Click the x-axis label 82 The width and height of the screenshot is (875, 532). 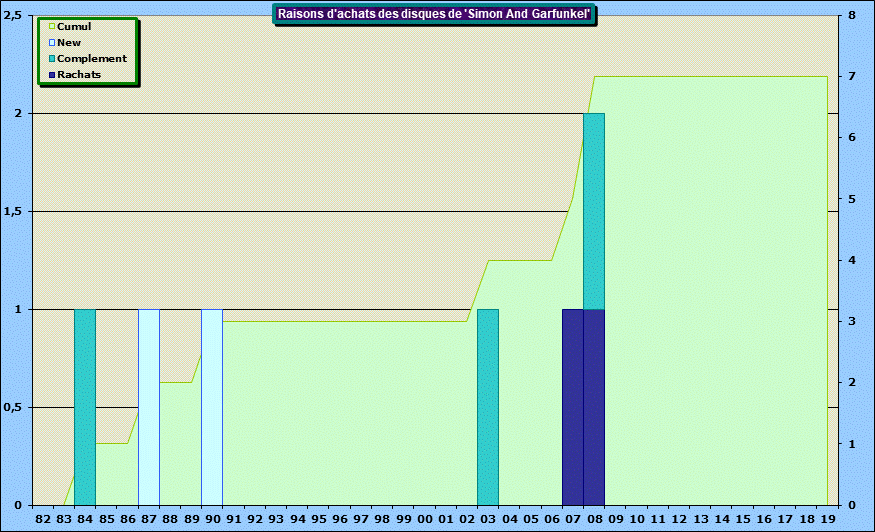[x=42, y=520]
